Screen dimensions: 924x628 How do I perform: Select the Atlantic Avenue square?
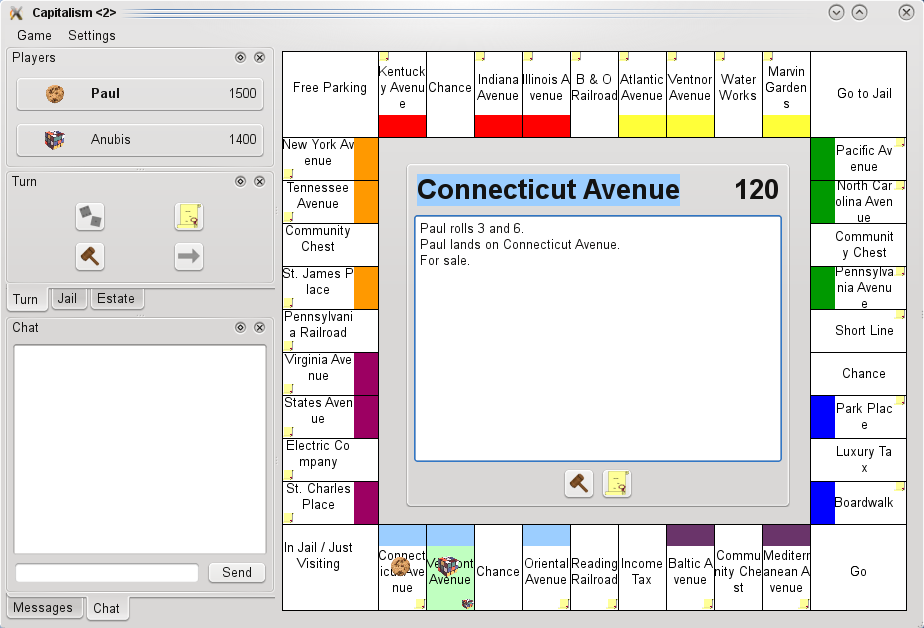[x=642, y=94]
